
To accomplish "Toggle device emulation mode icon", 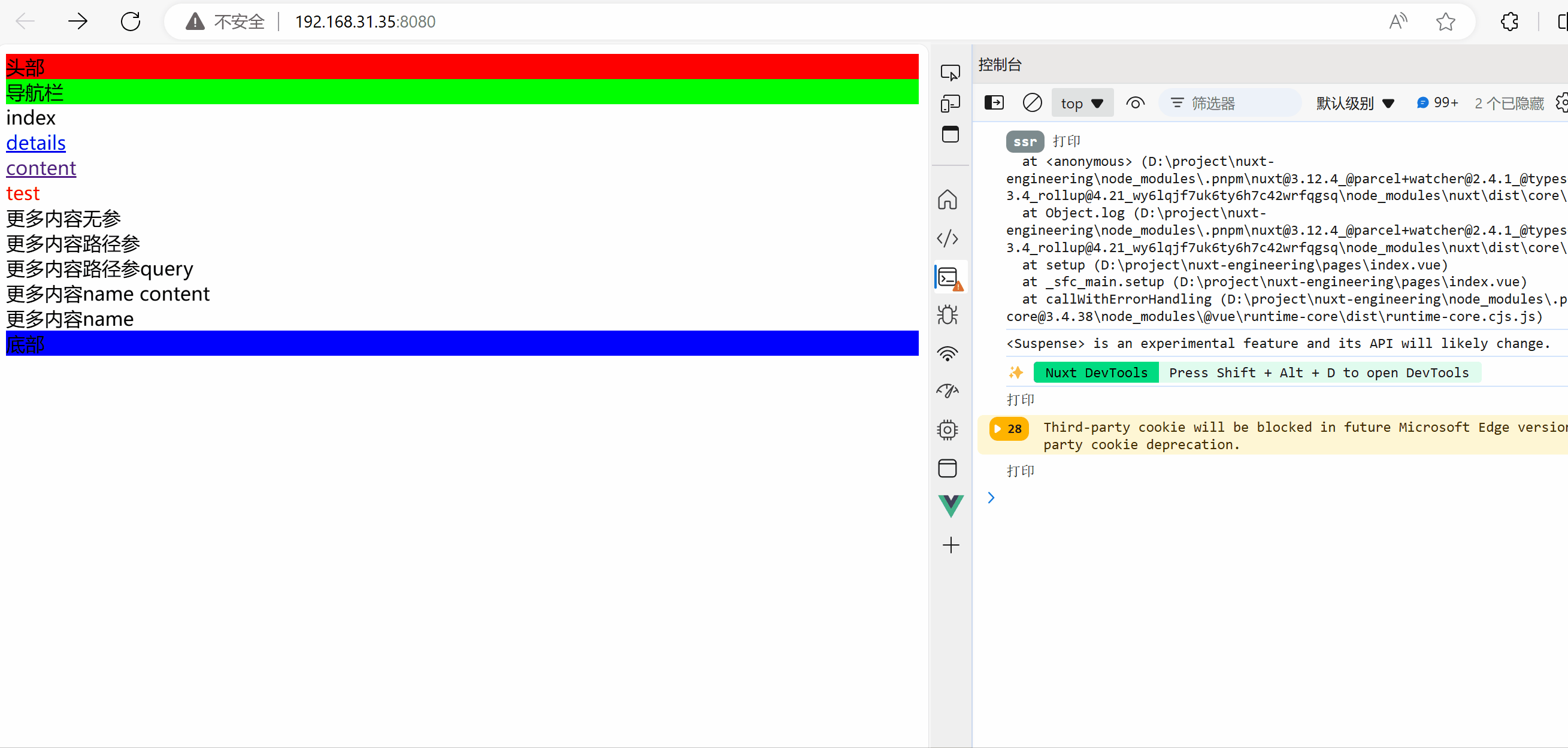I will (949, 104).
